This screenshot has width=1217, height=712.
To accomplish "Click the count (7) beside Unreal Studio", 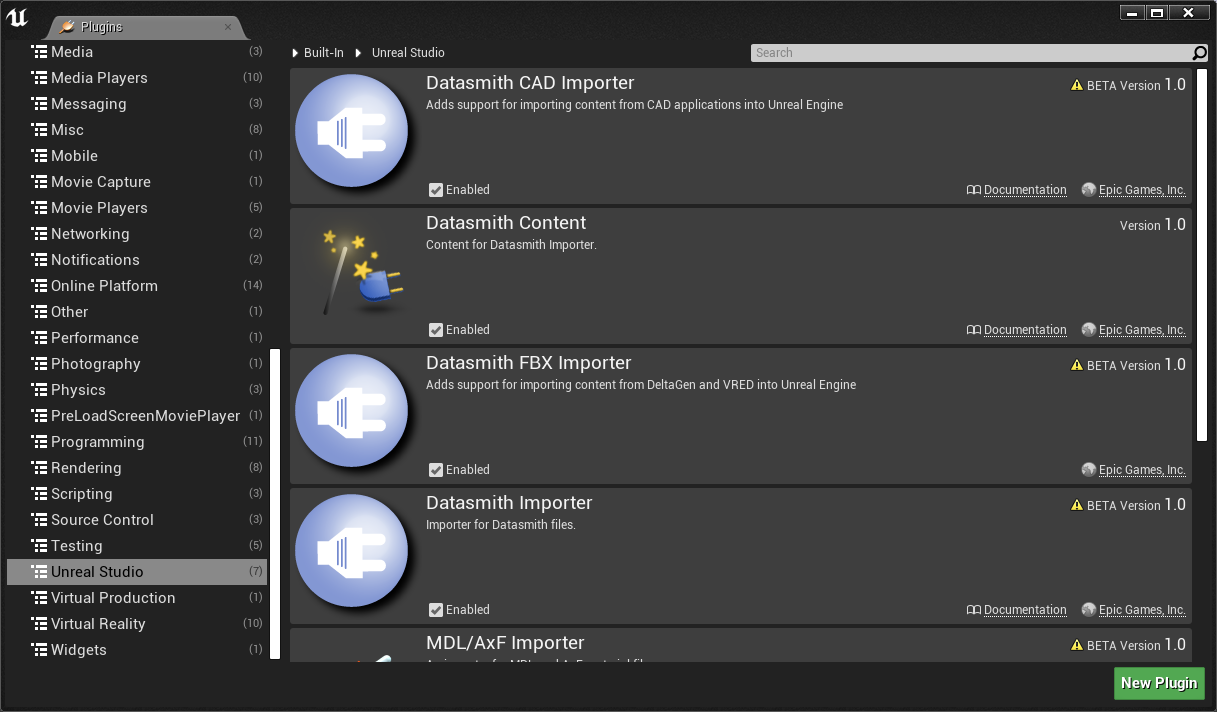I will pos(256,572).
